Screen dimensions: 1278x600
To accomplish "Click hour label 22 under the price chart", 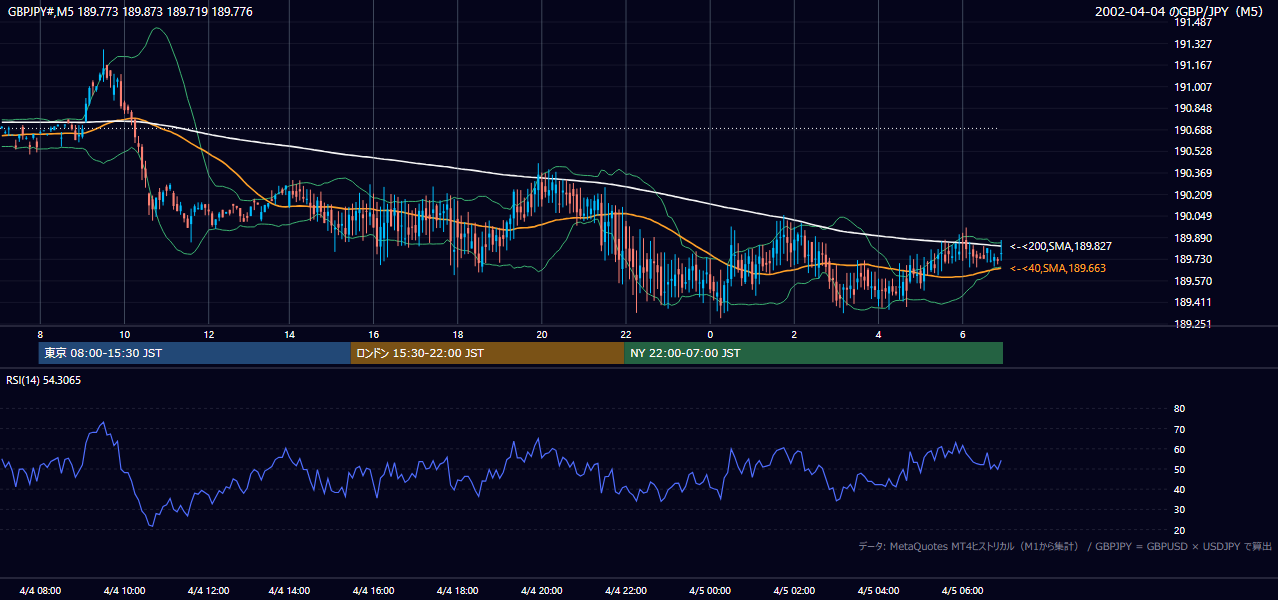I will coord(625,334).
